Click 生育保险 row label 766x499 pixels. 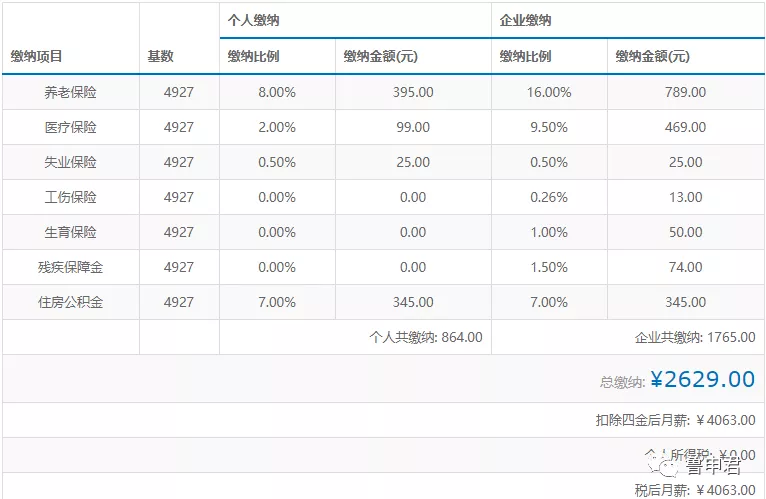point(70,232)
